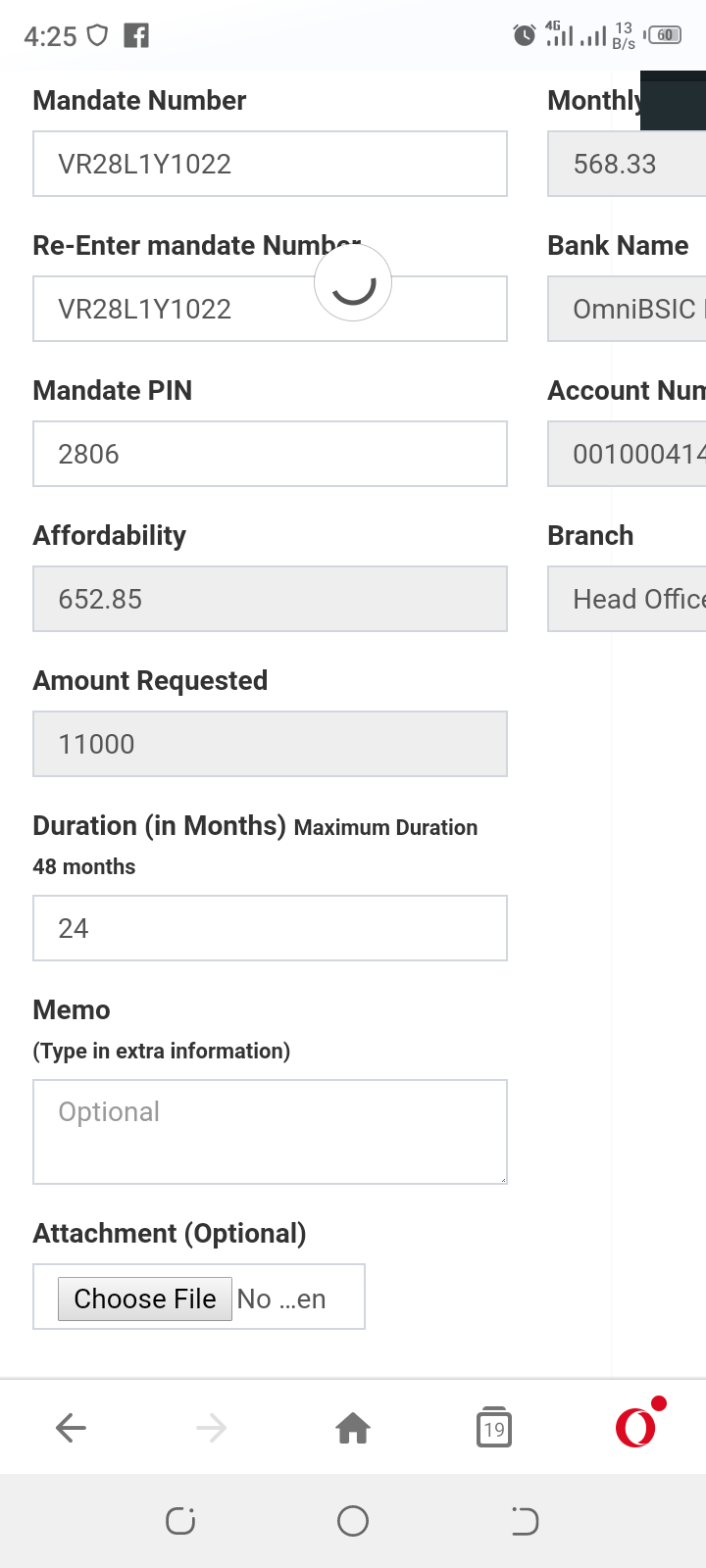Tap the Android recent apps button
The width and height of the screenshot is (706, 1568).
(180, 1521)
